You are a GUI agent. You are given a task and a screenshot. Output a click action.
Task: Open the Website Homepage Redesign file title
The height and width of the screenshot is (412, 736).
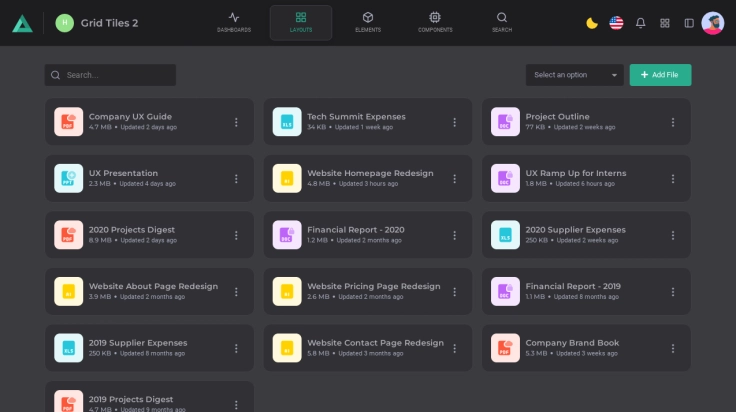370,173
